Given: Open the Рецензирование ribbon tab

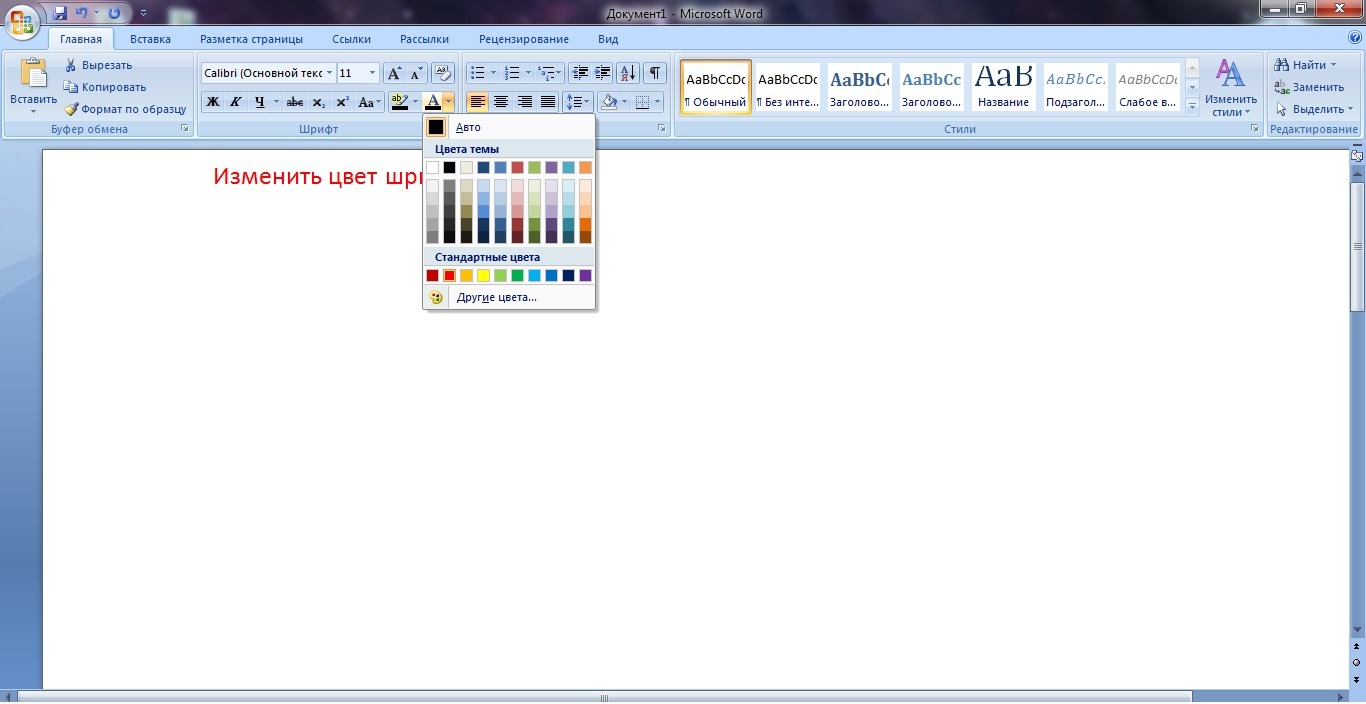Looking at the screenshot, I should pyautogui.click(x=523, y=39).
